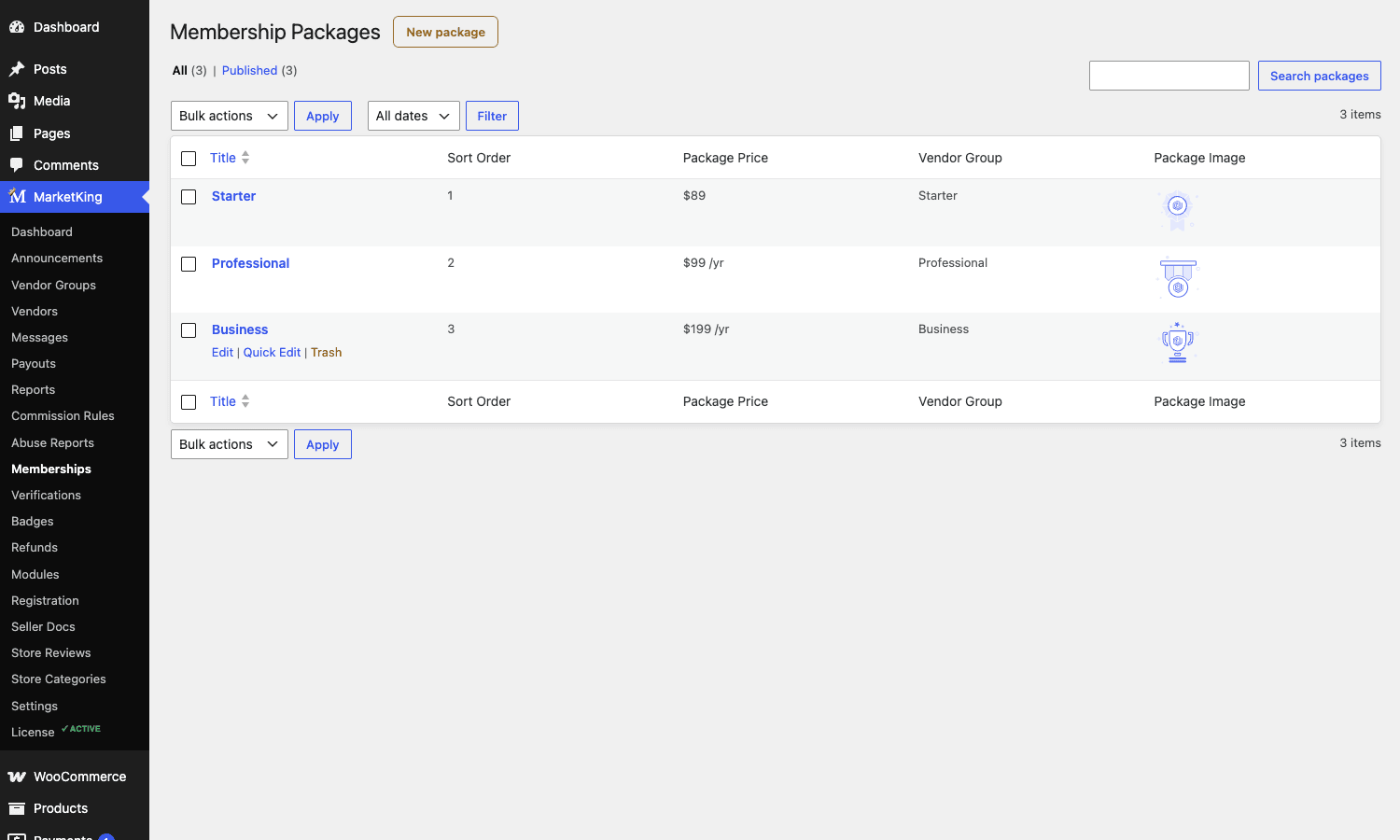Check the Starter package checkbox
1400x840 pixels.
tap(189, 197)
